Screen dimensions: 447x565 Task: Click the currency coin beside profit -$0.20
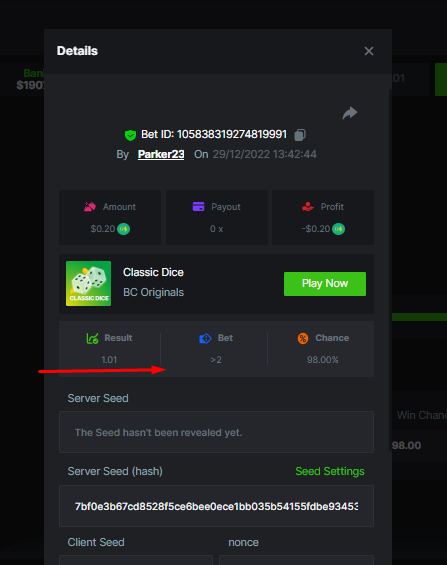click(x=338, y=229)
